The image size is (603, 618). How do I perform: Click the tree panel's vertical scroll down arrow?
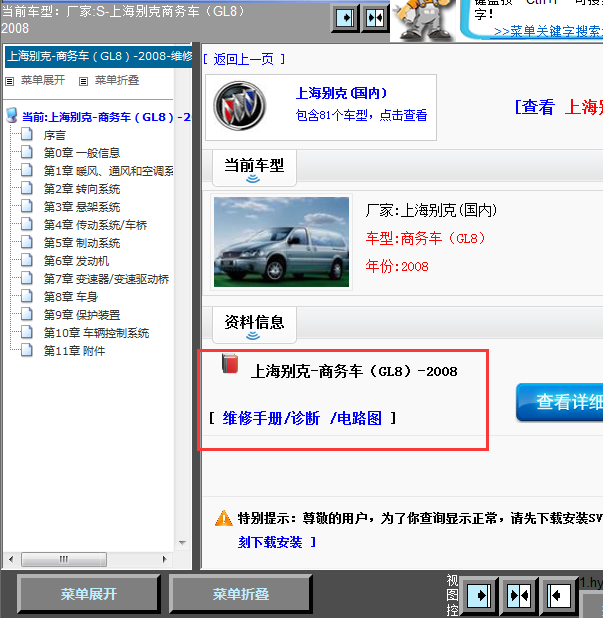(182, 543)
